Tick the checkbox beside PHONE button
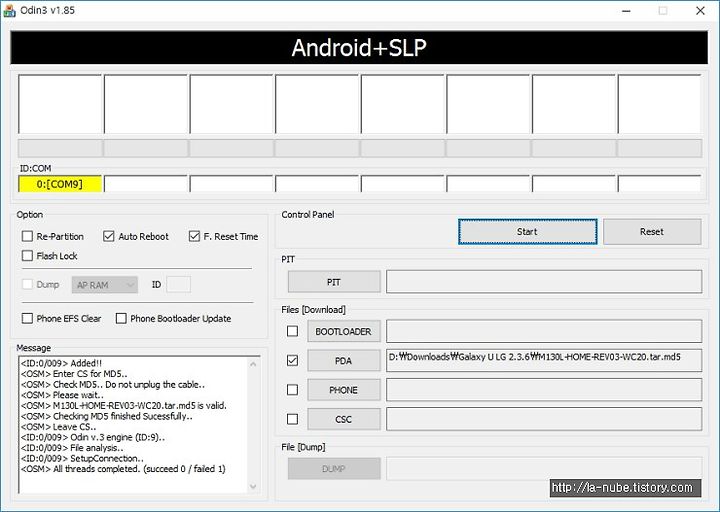 coord(292,390)
